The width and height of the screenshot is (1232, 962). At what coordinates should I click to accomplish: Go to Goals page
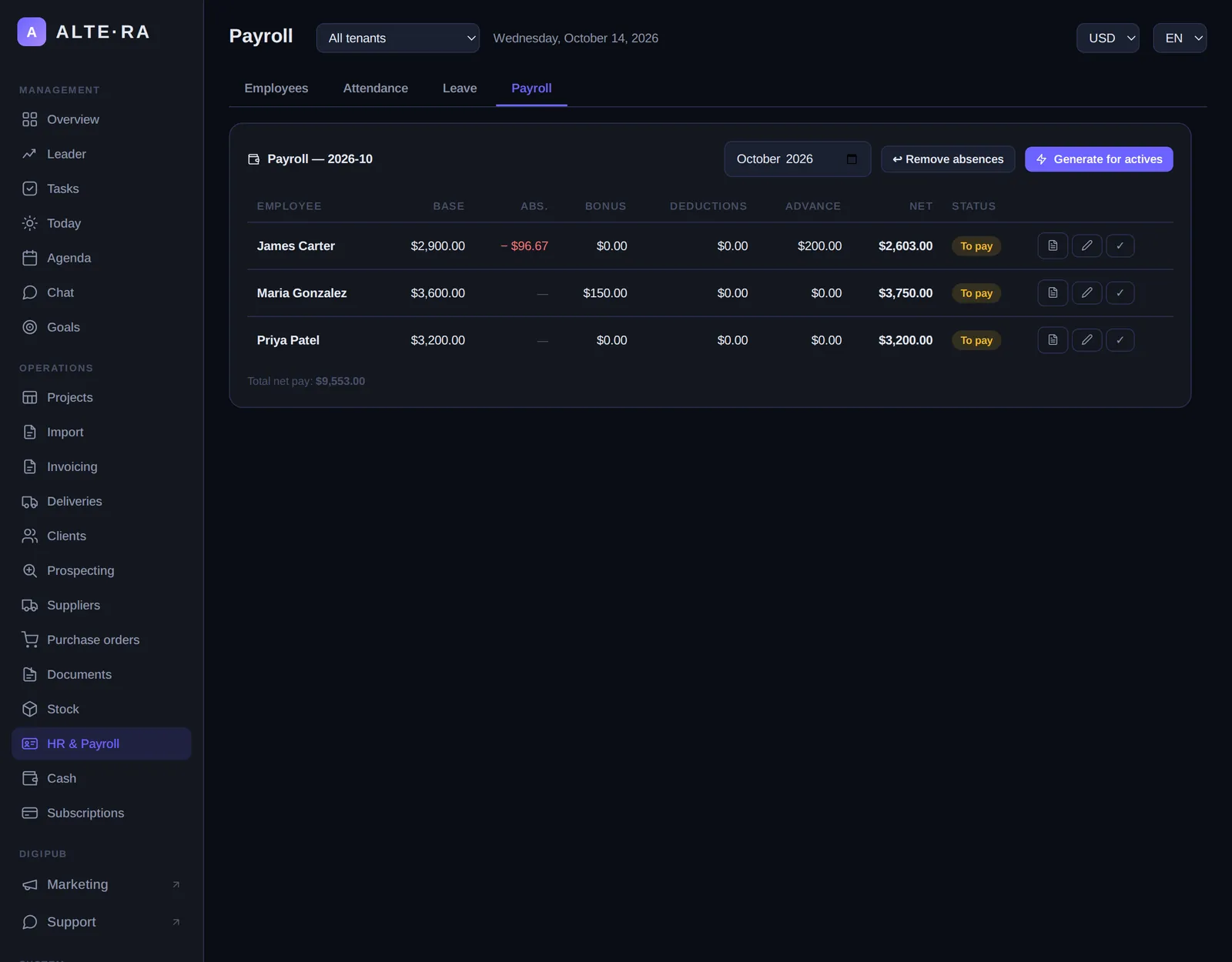click(x=102, y=327)
